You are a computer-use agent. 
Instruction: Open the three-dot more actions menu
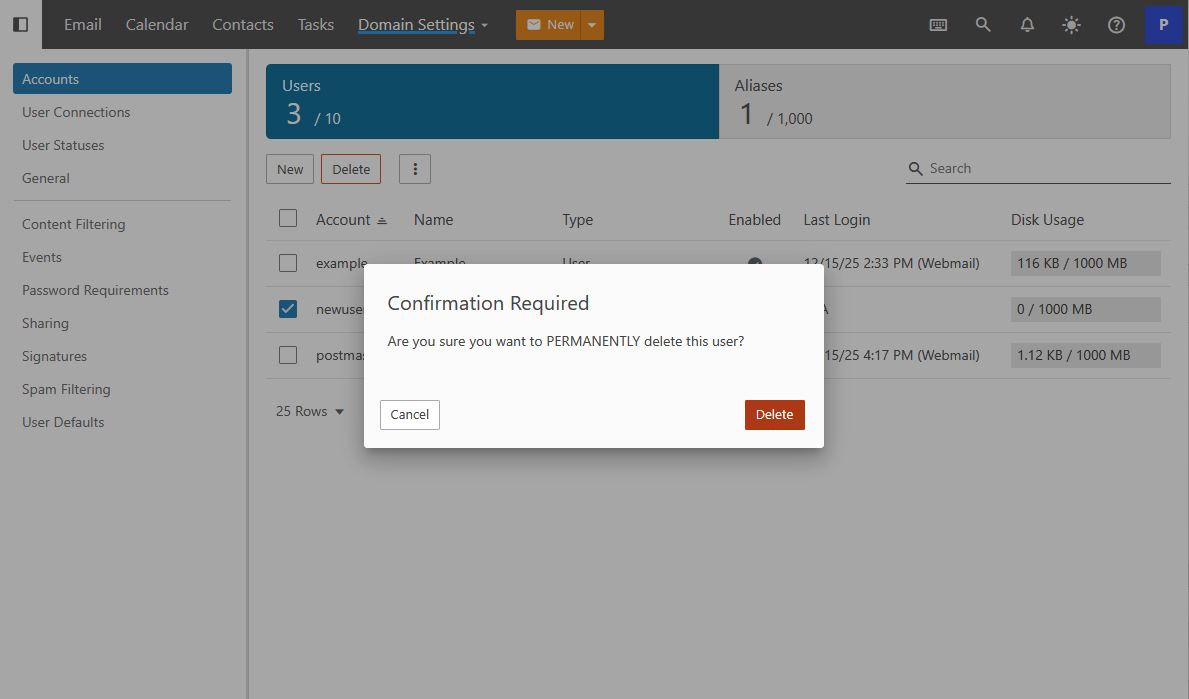(x=415, y=169)
